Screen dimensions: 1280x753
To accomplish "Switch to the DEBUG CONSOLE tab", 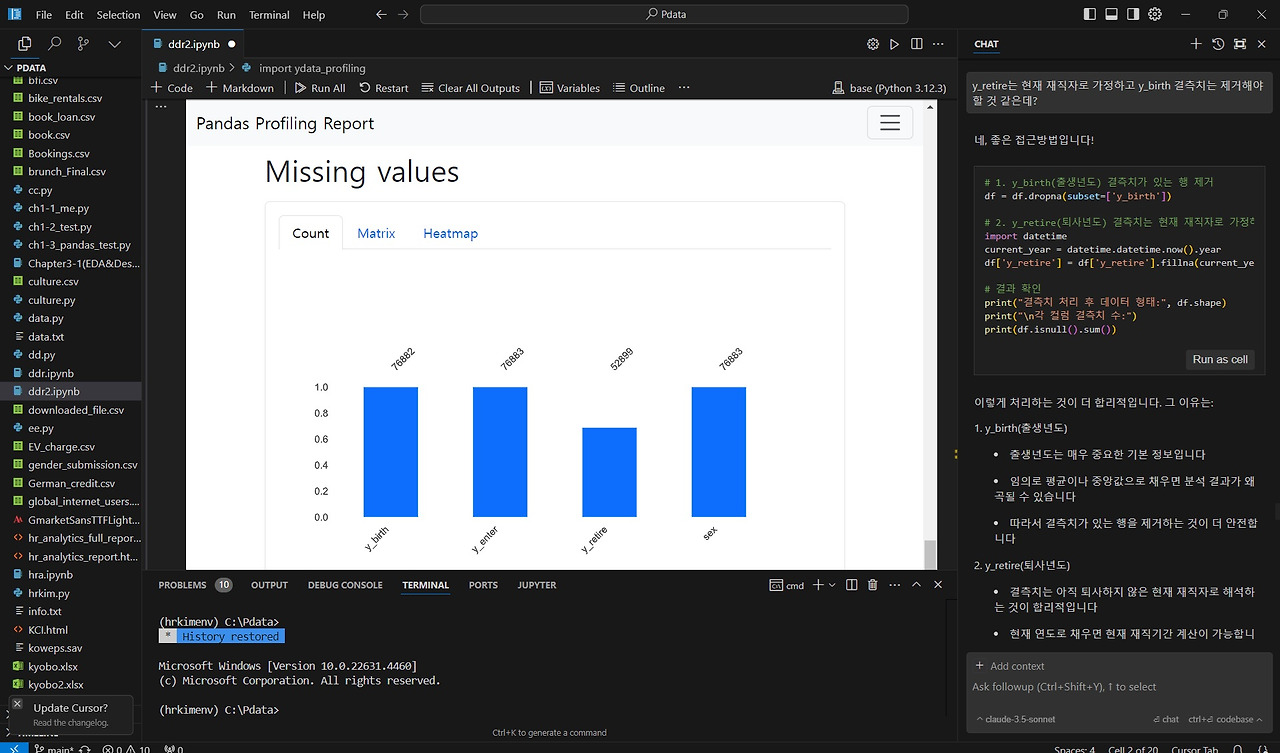I will [345, 585].
